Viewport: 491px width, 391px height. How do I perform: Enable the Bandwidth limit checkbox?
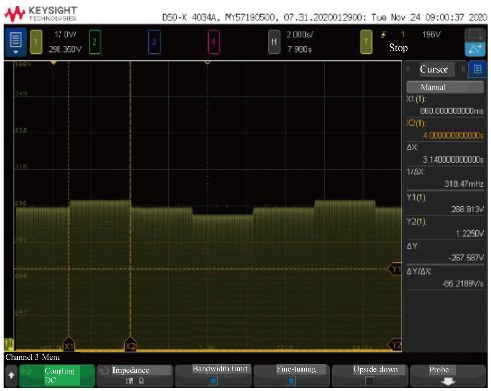(x=213, y=380)
